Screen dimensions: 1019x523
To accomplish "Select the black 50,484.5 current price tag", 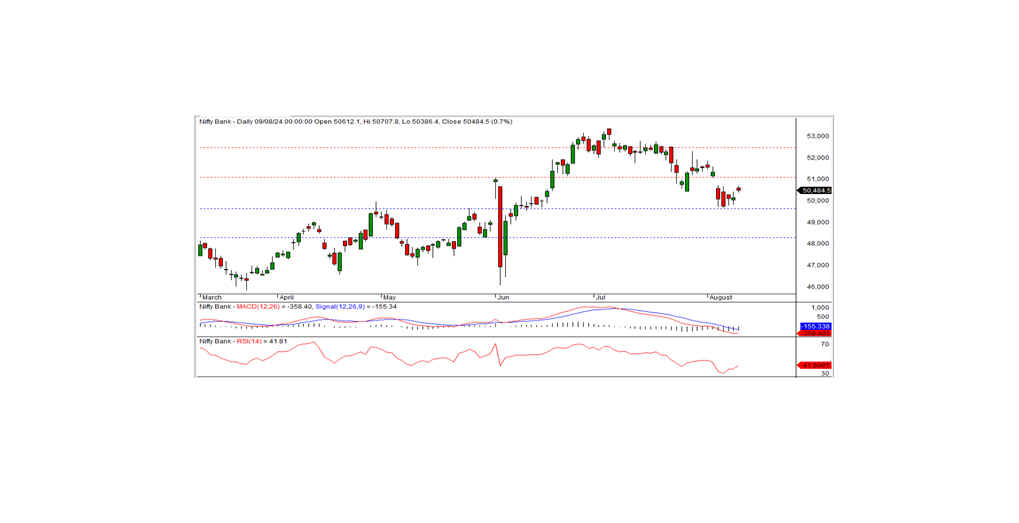I will pyautogui.click(x=816, y=190).
